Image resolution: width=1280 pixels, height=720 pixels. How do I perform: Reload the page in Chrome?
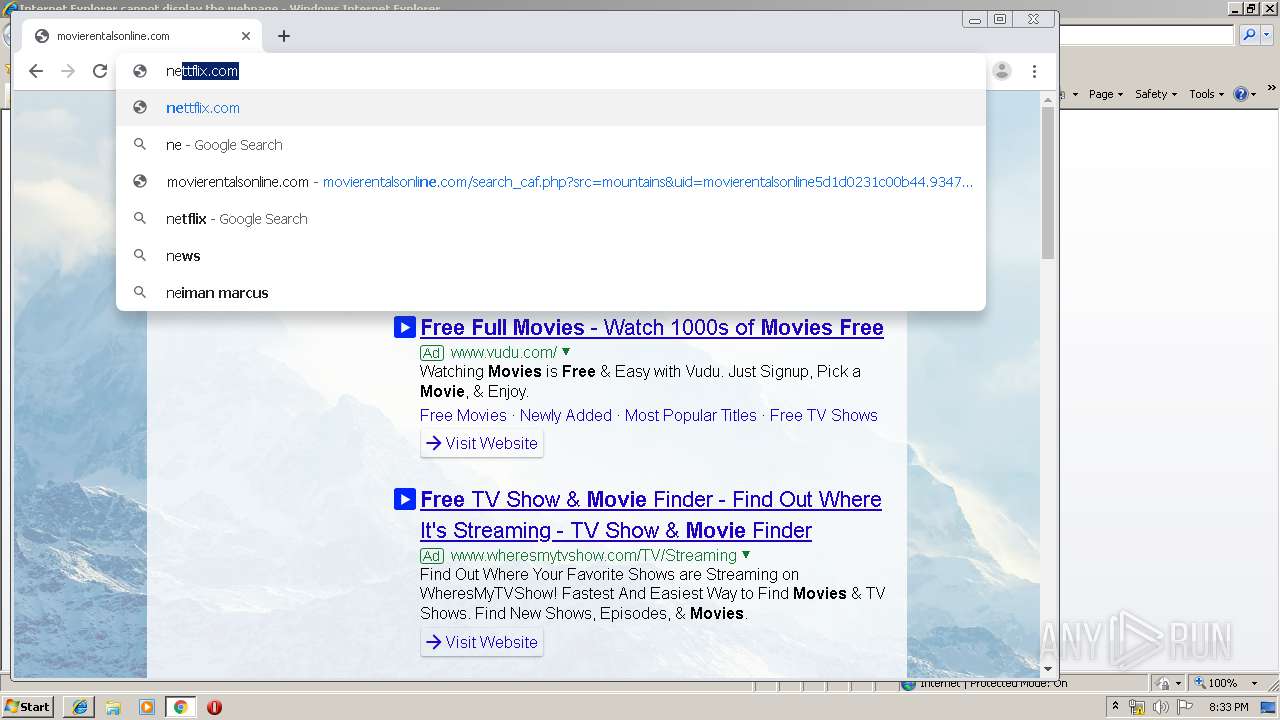click(100, 71)
